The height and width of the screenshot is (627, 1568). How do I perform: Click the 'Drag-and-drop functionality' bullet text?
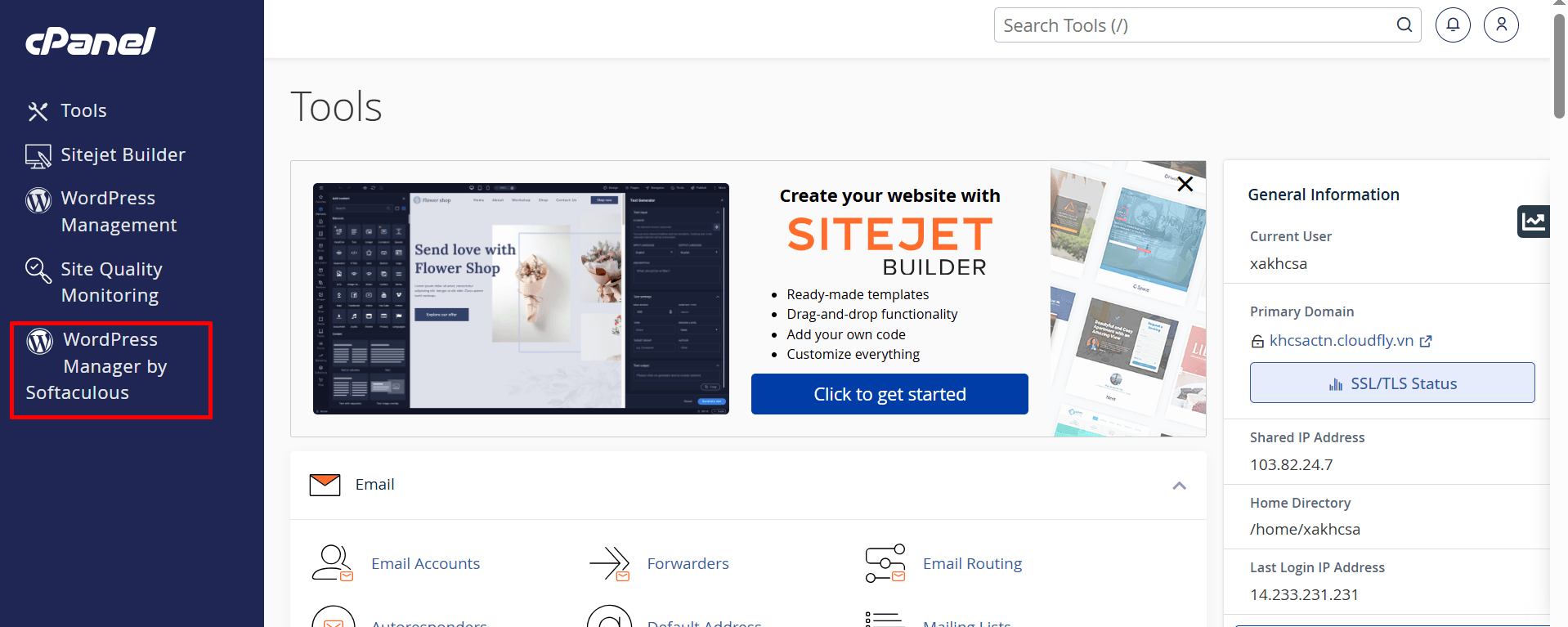(871, 314)
